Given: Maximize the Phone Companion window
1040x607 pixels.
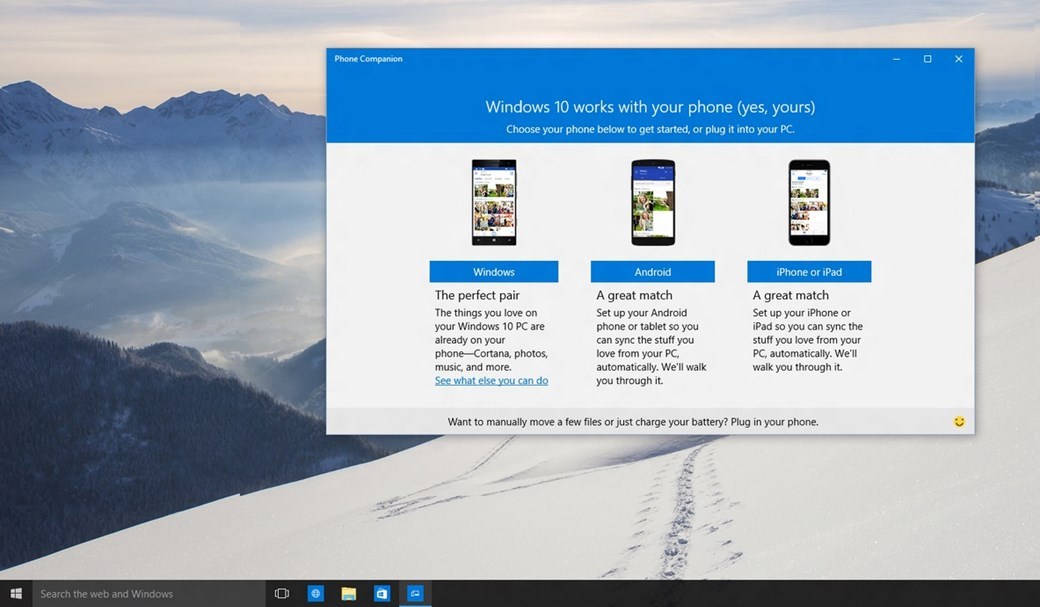Looking at the screenshot, I should [x=927, y=58].
